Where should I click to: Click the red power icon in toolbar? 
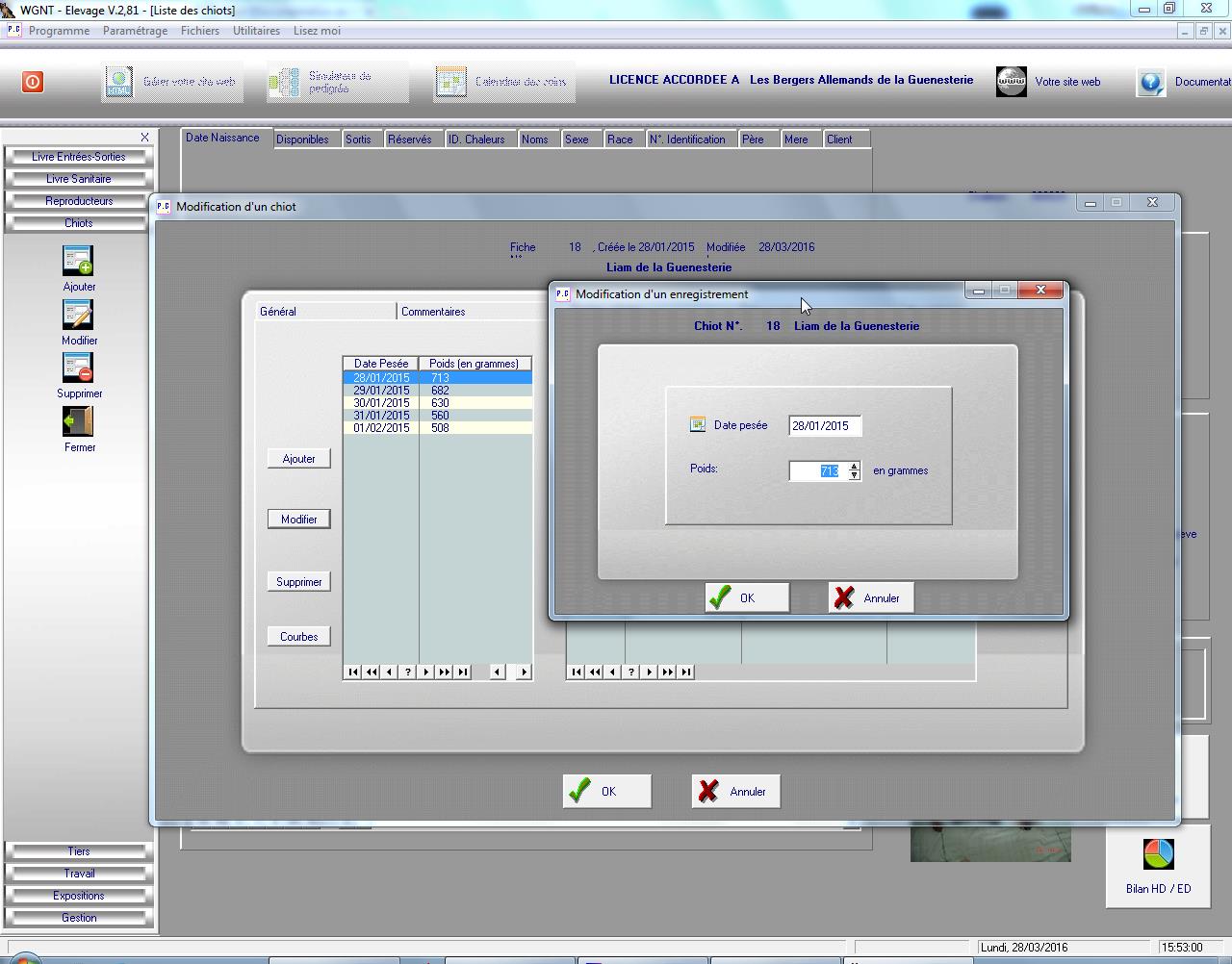click(33, 82)
